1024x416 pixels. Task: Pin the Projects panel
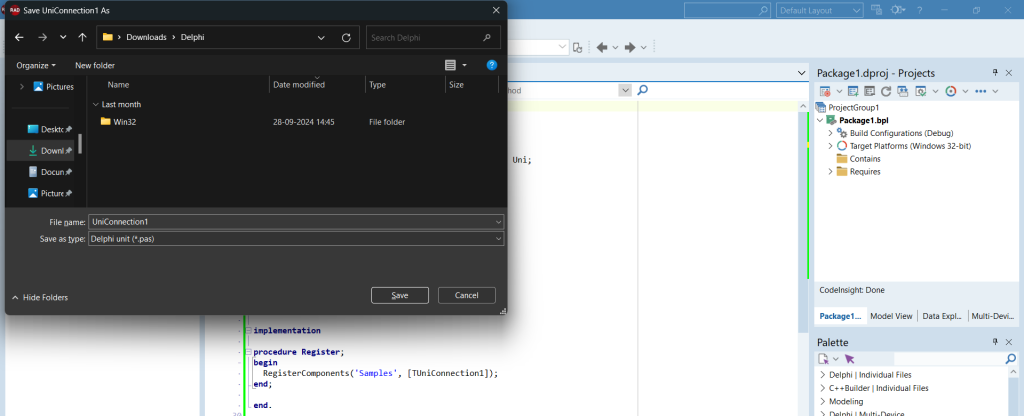click(x=996, y=73)
